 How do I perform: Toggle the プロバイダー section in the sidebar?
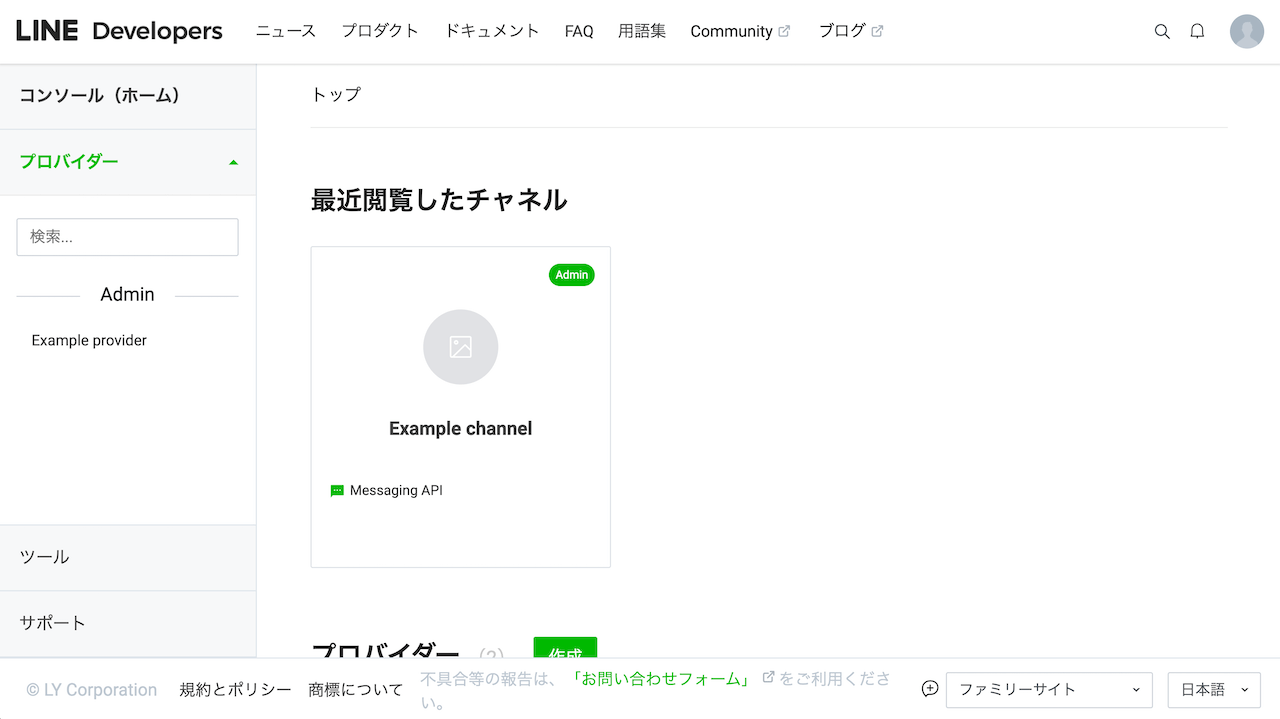[x=69, y=161]
